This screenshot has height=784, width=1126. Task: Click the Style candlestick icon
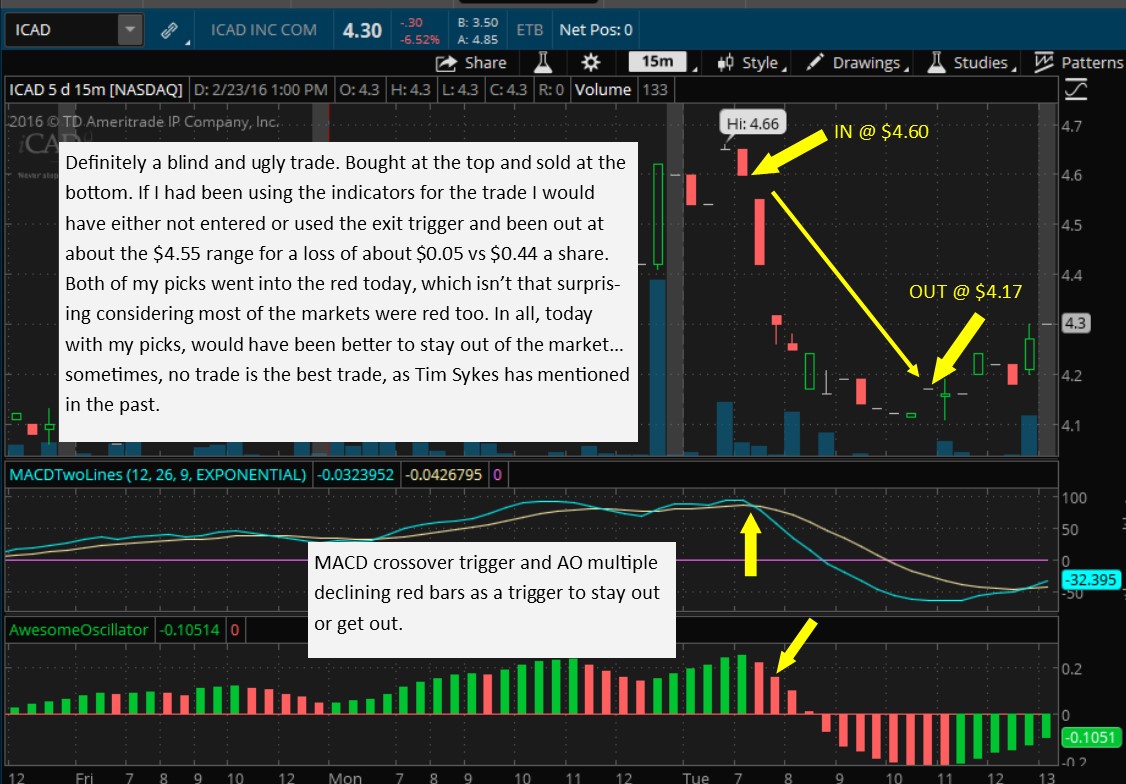click(x=725, y=63)
